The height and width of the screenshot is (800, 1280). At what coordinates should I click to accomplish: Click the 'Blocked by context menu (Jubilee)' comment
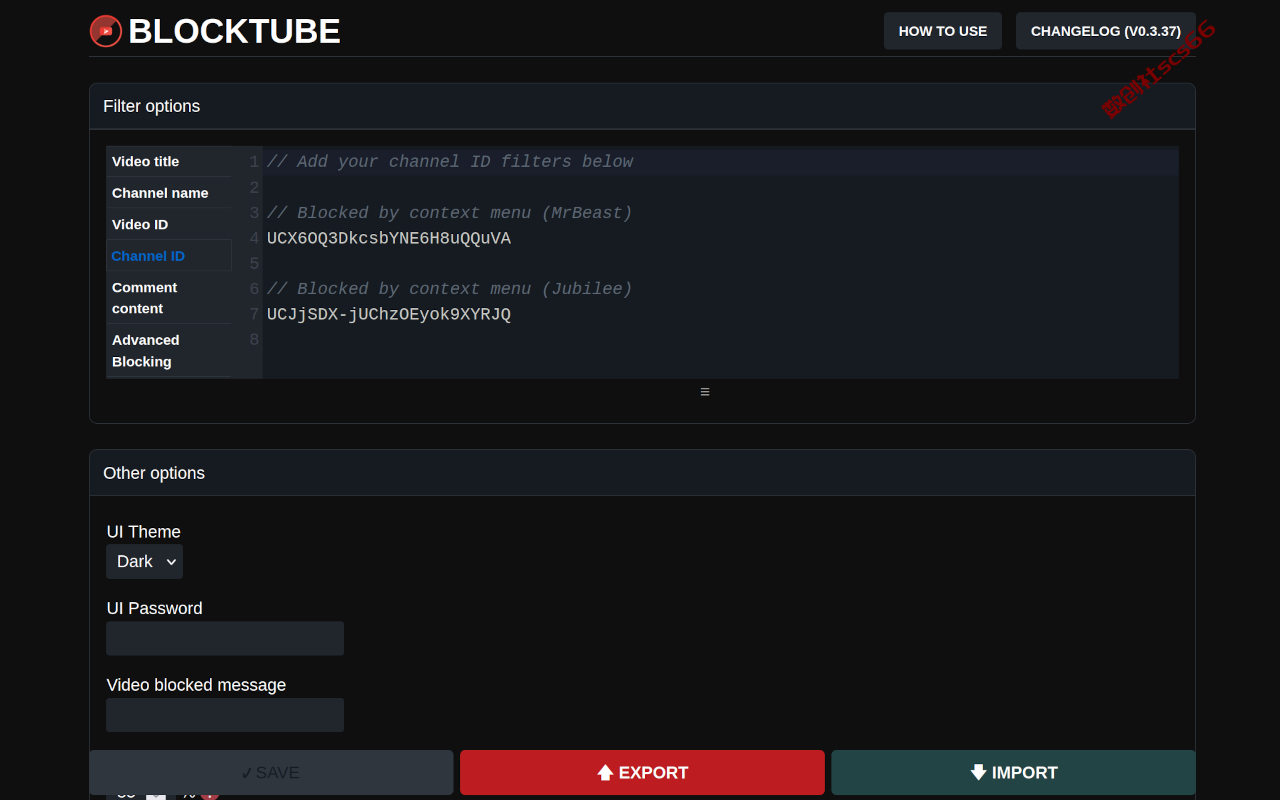450,289
